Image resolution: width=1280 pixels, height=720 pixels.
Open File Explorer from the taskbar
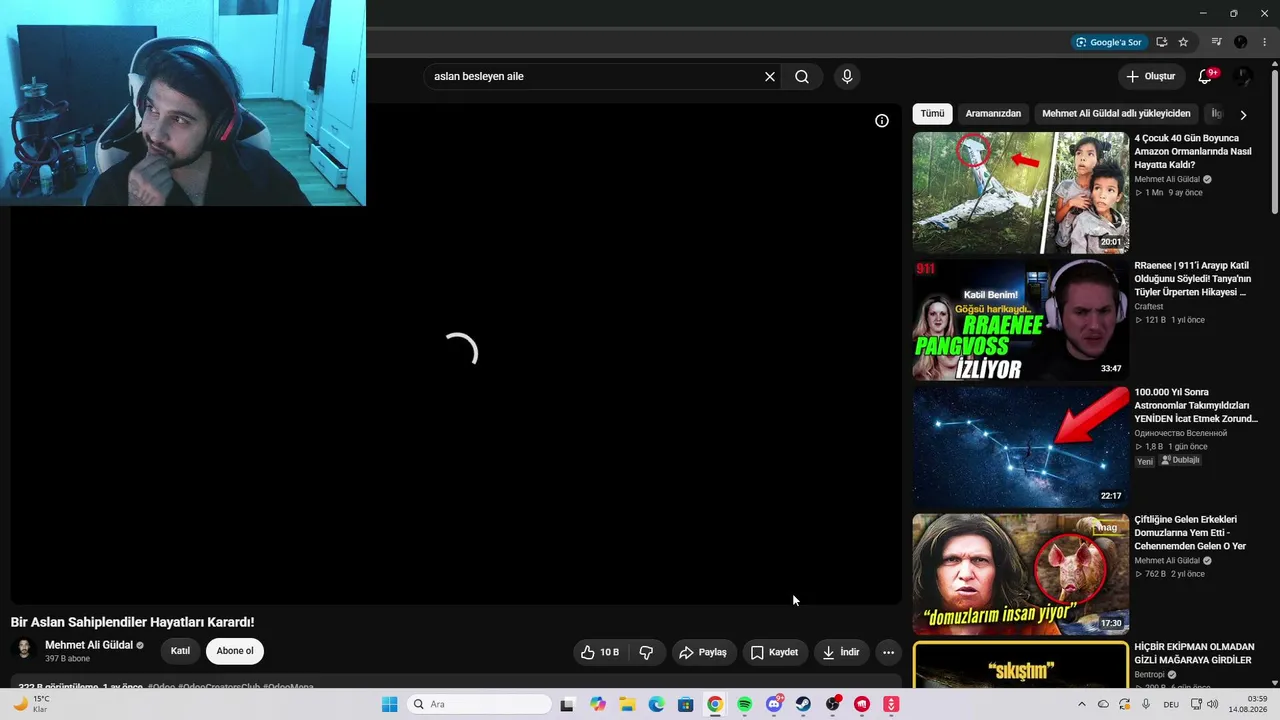tap(627, 704)
